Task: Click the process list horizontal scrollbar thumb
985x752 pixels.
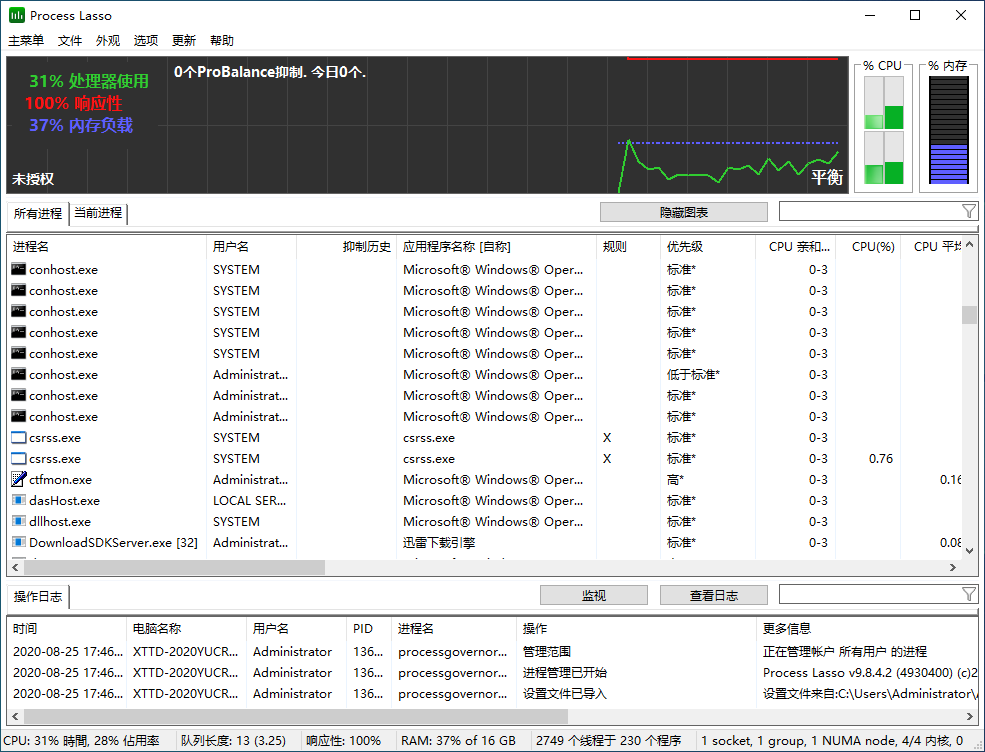Action: tap(174, 567)
